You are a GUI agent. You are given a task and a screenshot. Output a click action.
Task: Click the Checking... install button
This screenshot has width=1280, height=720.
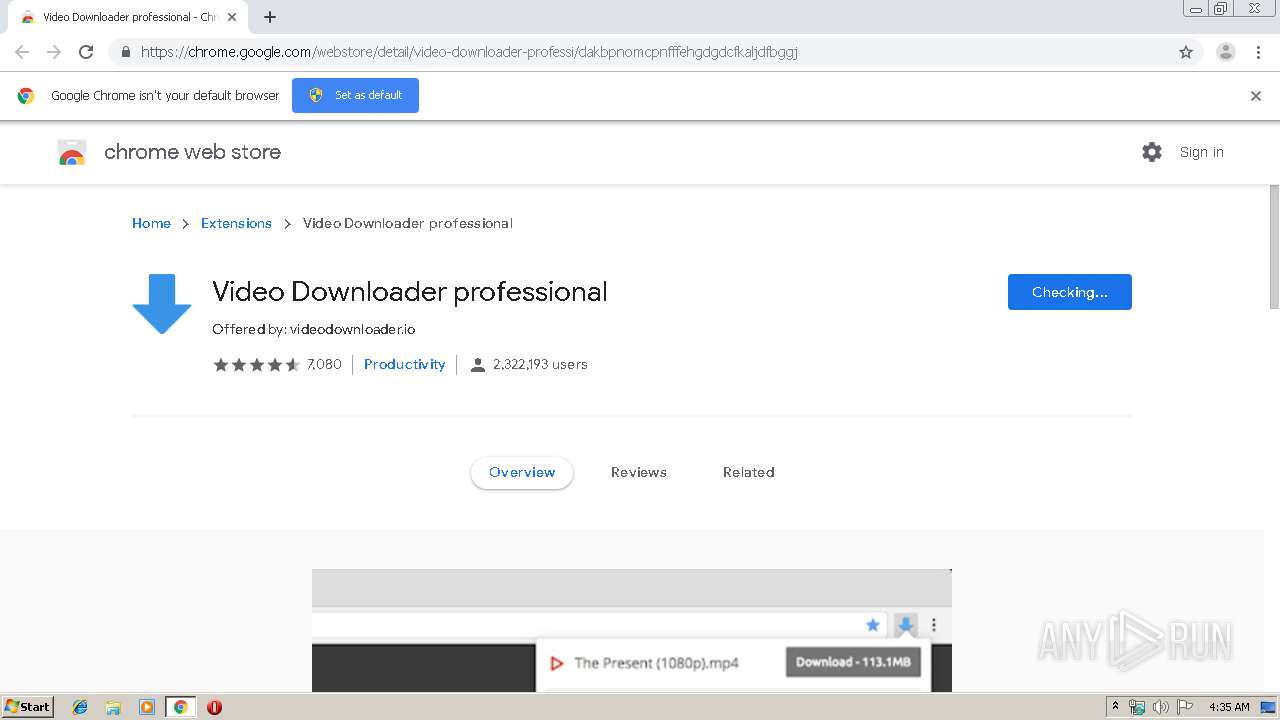click(x=1069, y=292)
